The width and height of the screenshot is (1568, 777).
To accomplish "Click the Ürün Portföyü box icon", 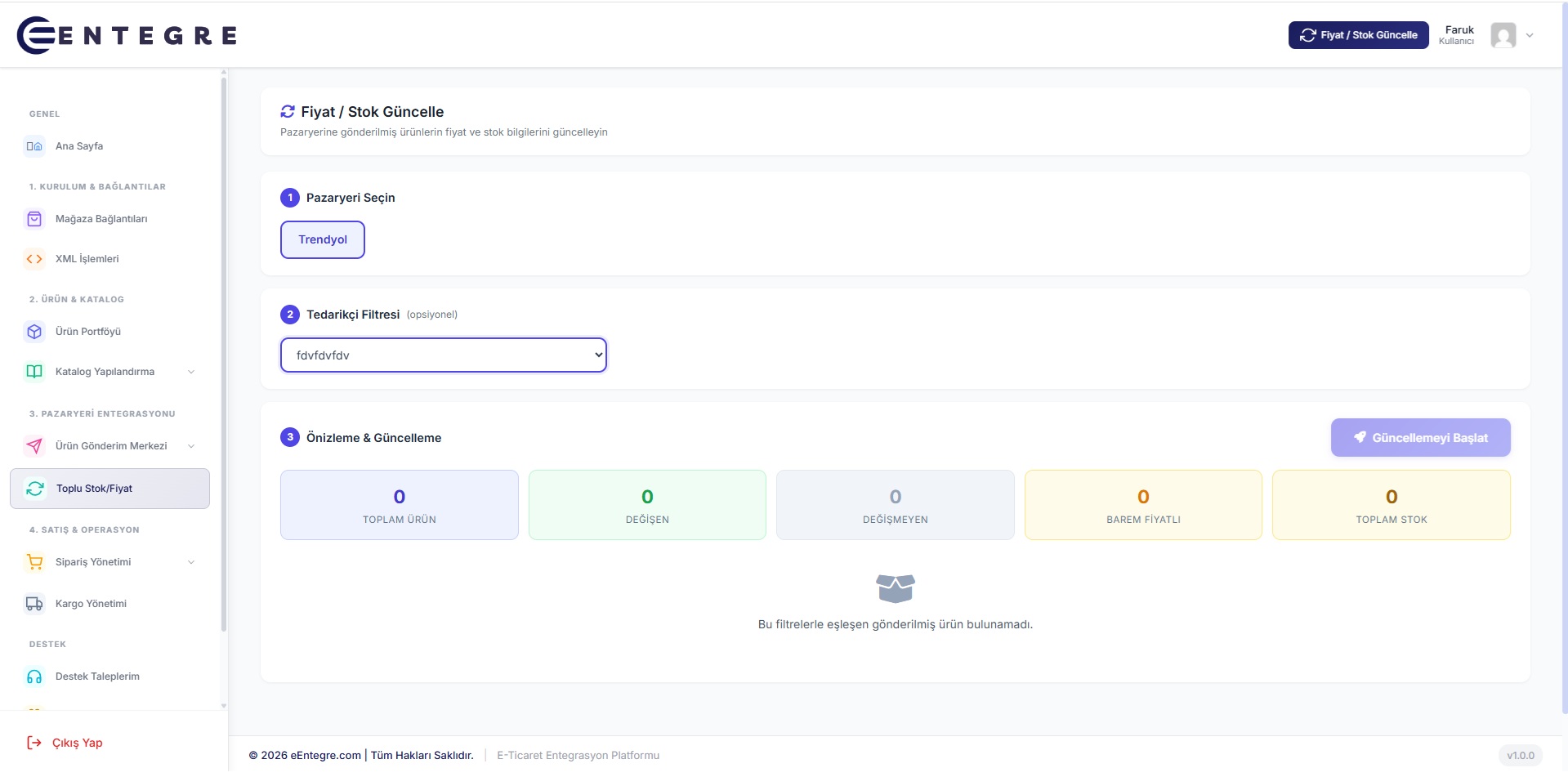I will coord(34,332).
